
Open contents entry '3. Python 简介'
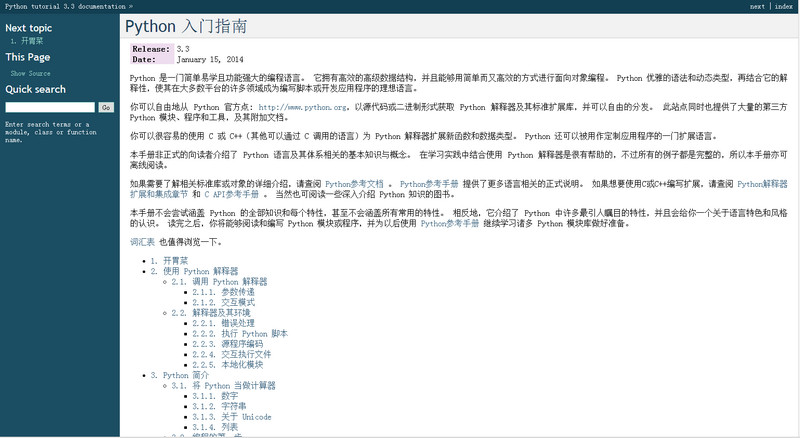(x=180, y=375)
